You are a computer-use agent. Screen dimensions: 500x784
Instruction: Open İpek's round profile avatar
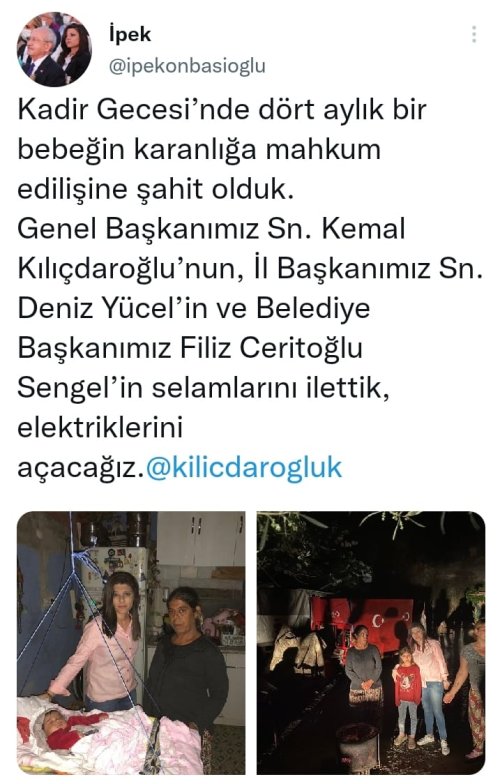coord(54,50)
